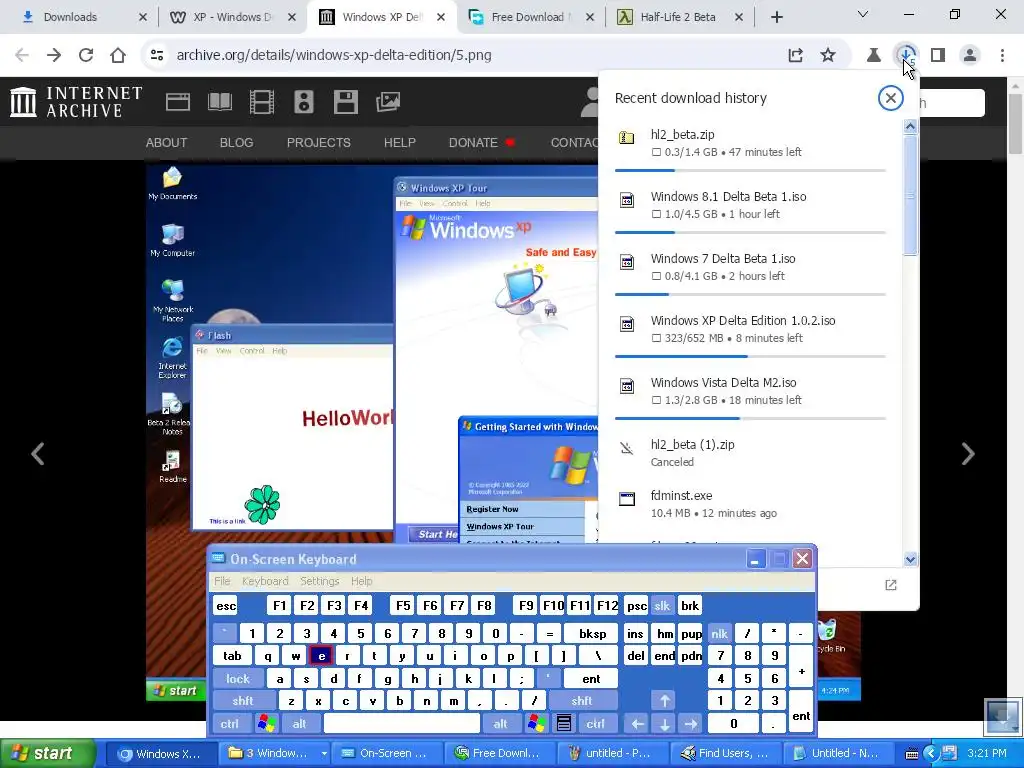
Task: Toggle left ctrl key on On-Screen Keyboard
Action: tap(230, 724)
